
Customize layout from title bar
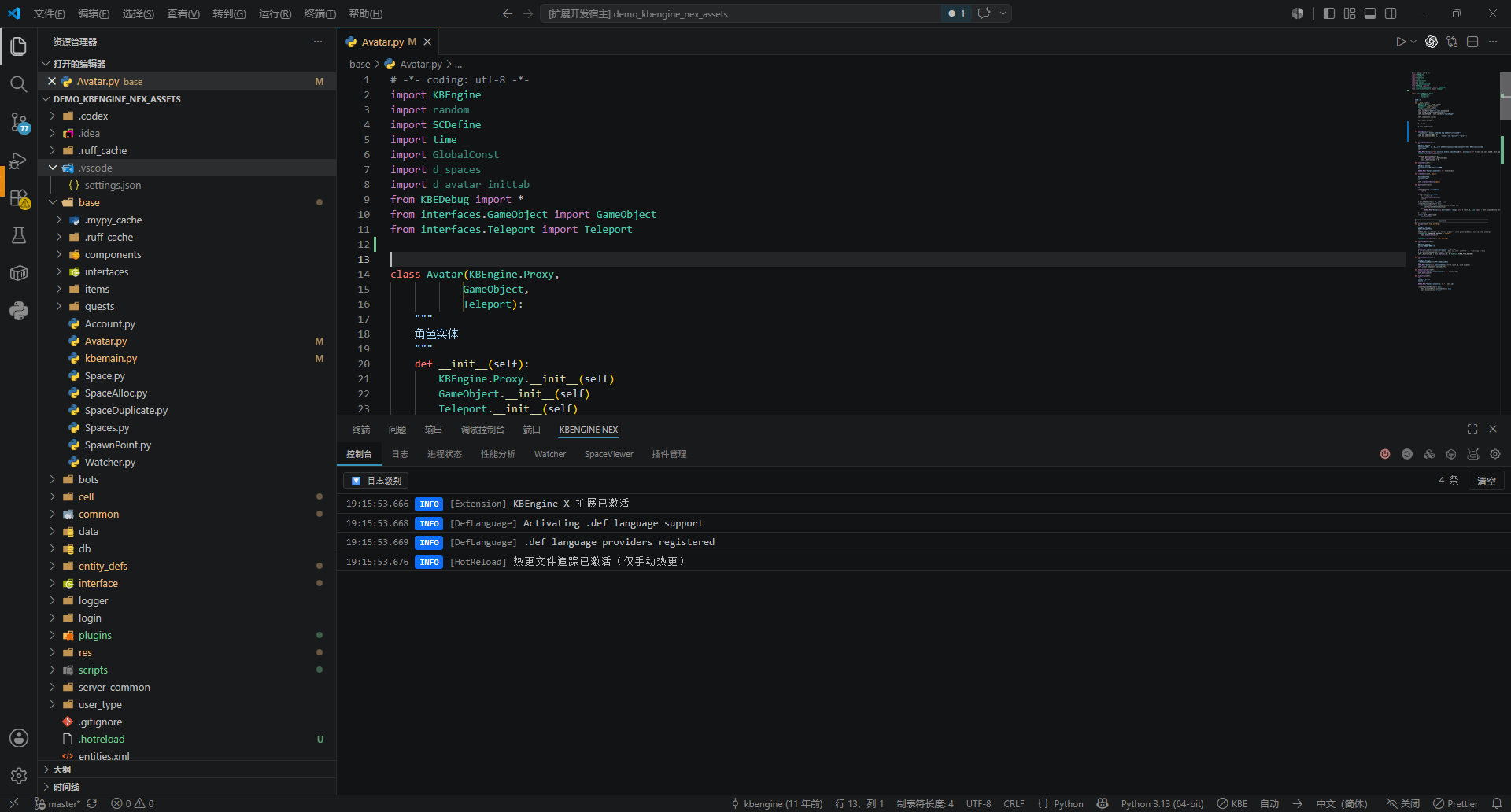tap(1350, 13)
